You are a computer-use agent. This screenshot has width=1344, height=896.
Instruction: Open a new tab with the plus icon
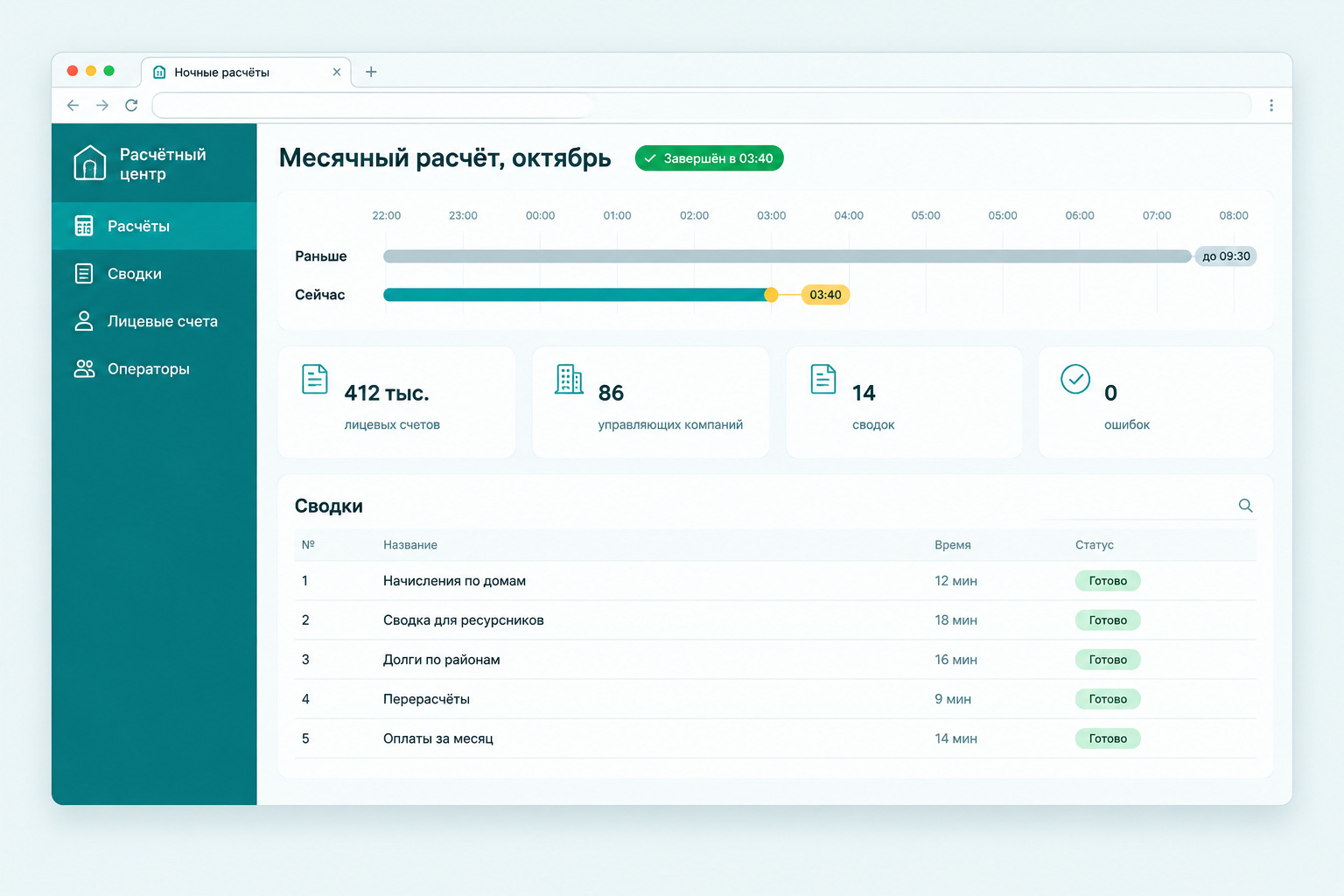[x=371, y=72]
